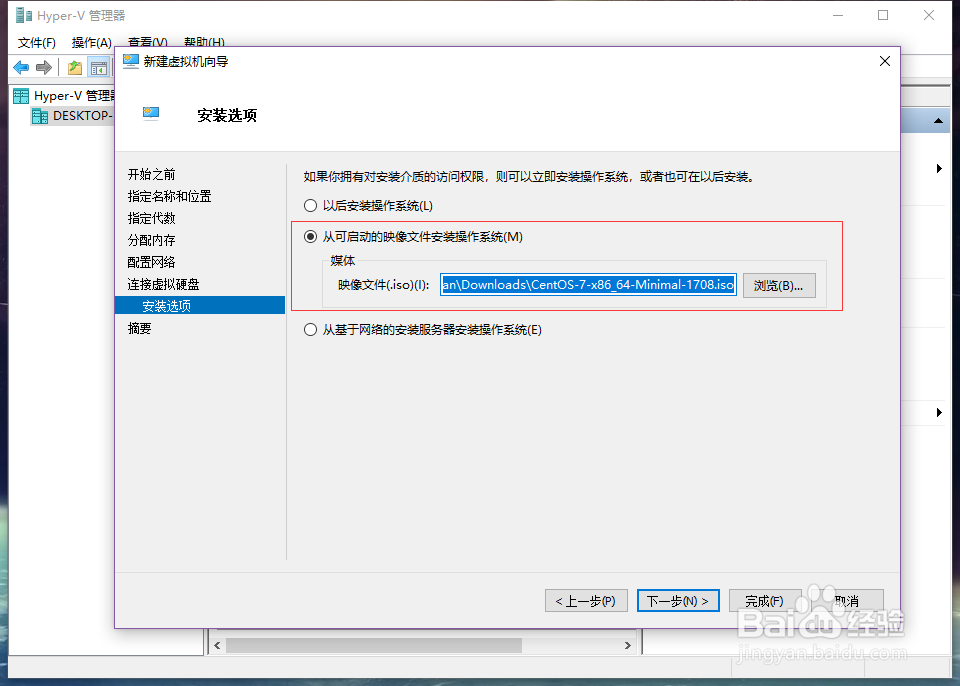The width and height of the screenshot is (960, 686).
Task: Select the Hyper-V 管理器 root icon
Action: click(20, 95)
